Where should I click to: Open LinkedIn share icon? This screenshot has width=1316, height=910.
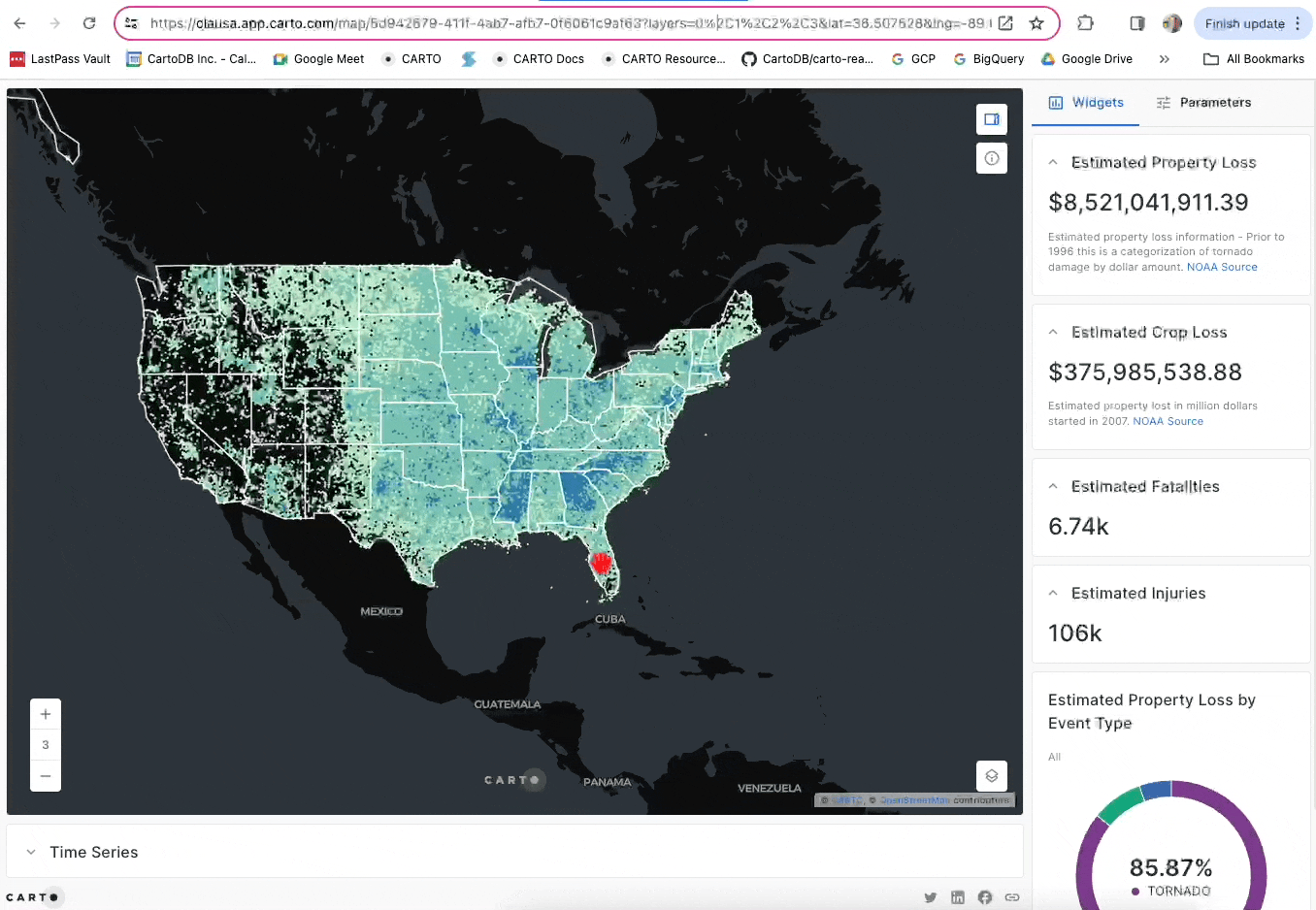point(958,897)
